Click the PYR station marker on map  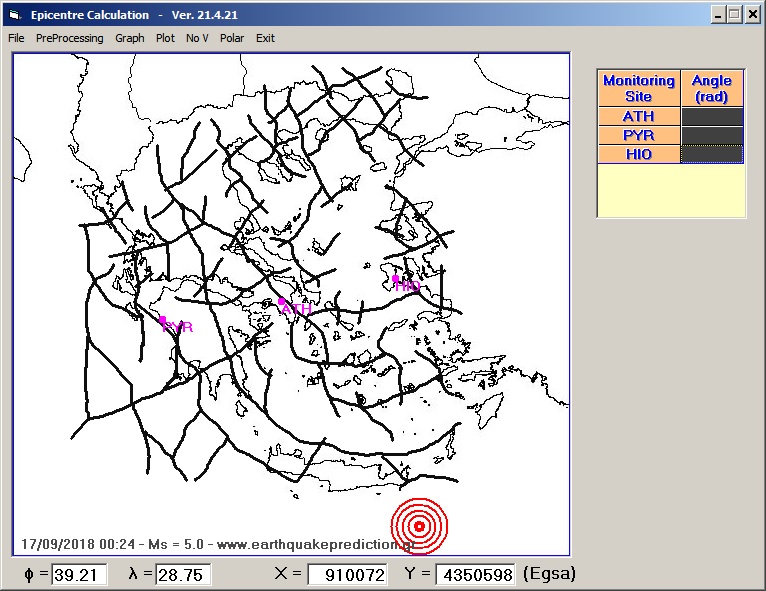[163, 320]
